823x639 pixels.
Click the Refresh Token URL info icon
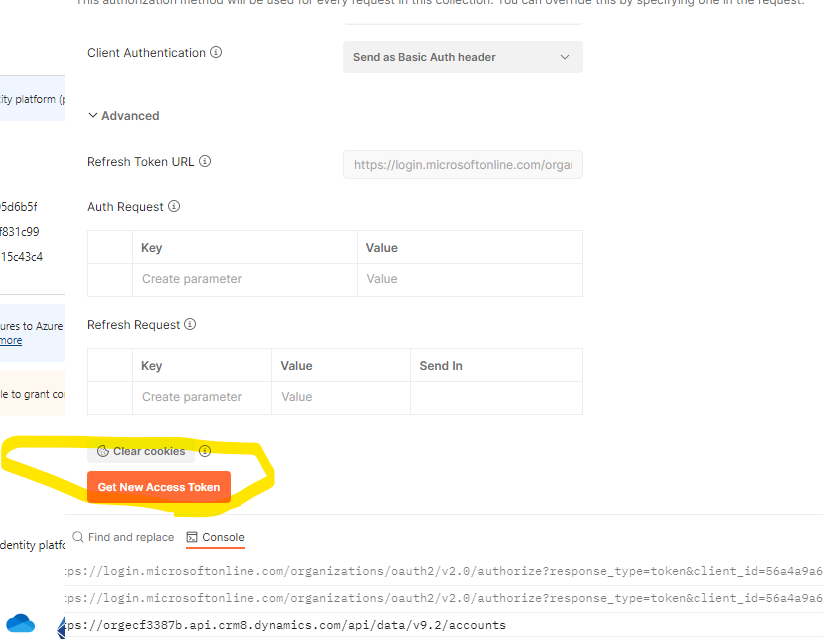pyautogui.click(x=205, y=161)
